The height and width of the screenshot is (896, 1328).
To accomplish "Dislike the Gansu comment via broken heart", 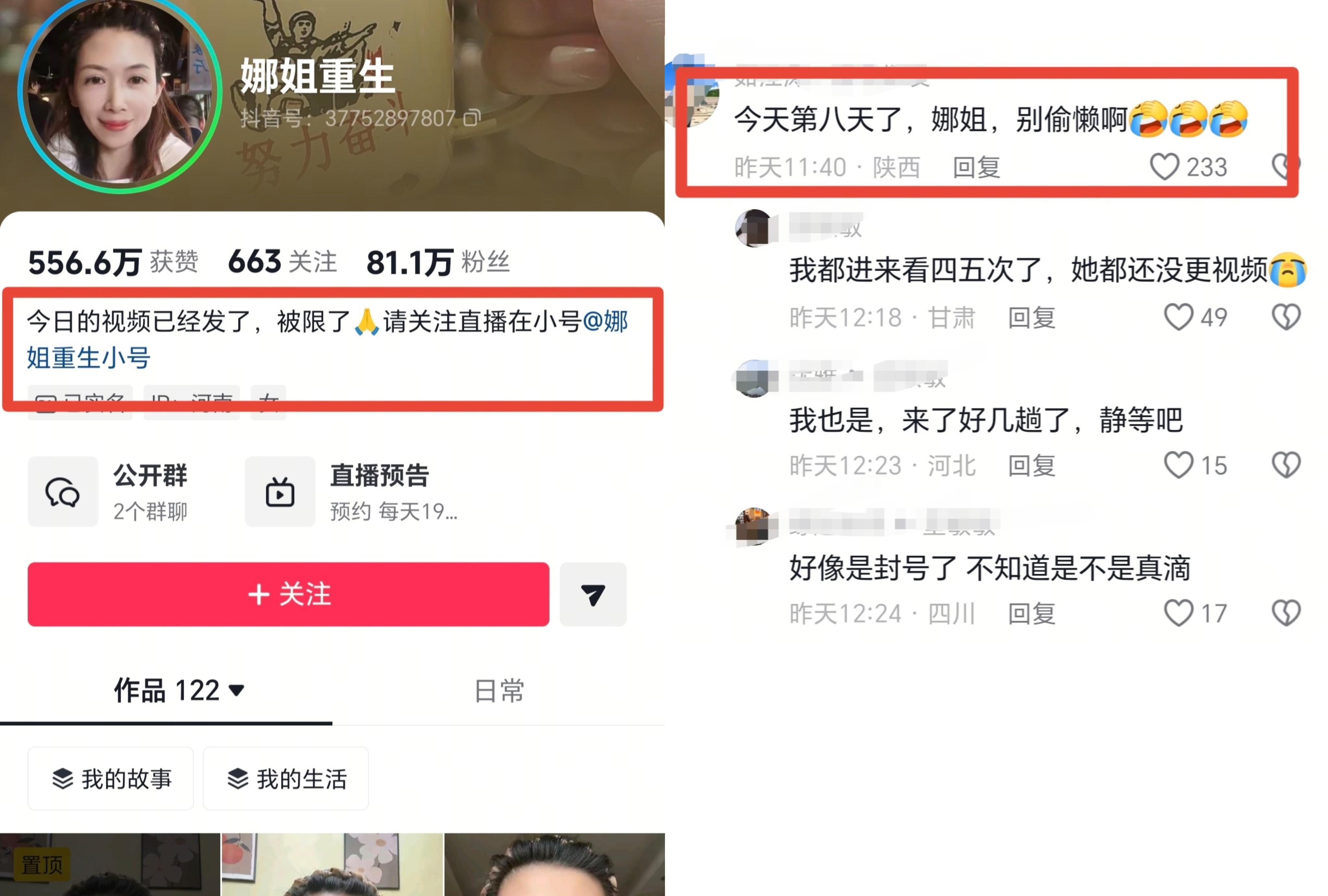I will tap(1286, 317).
